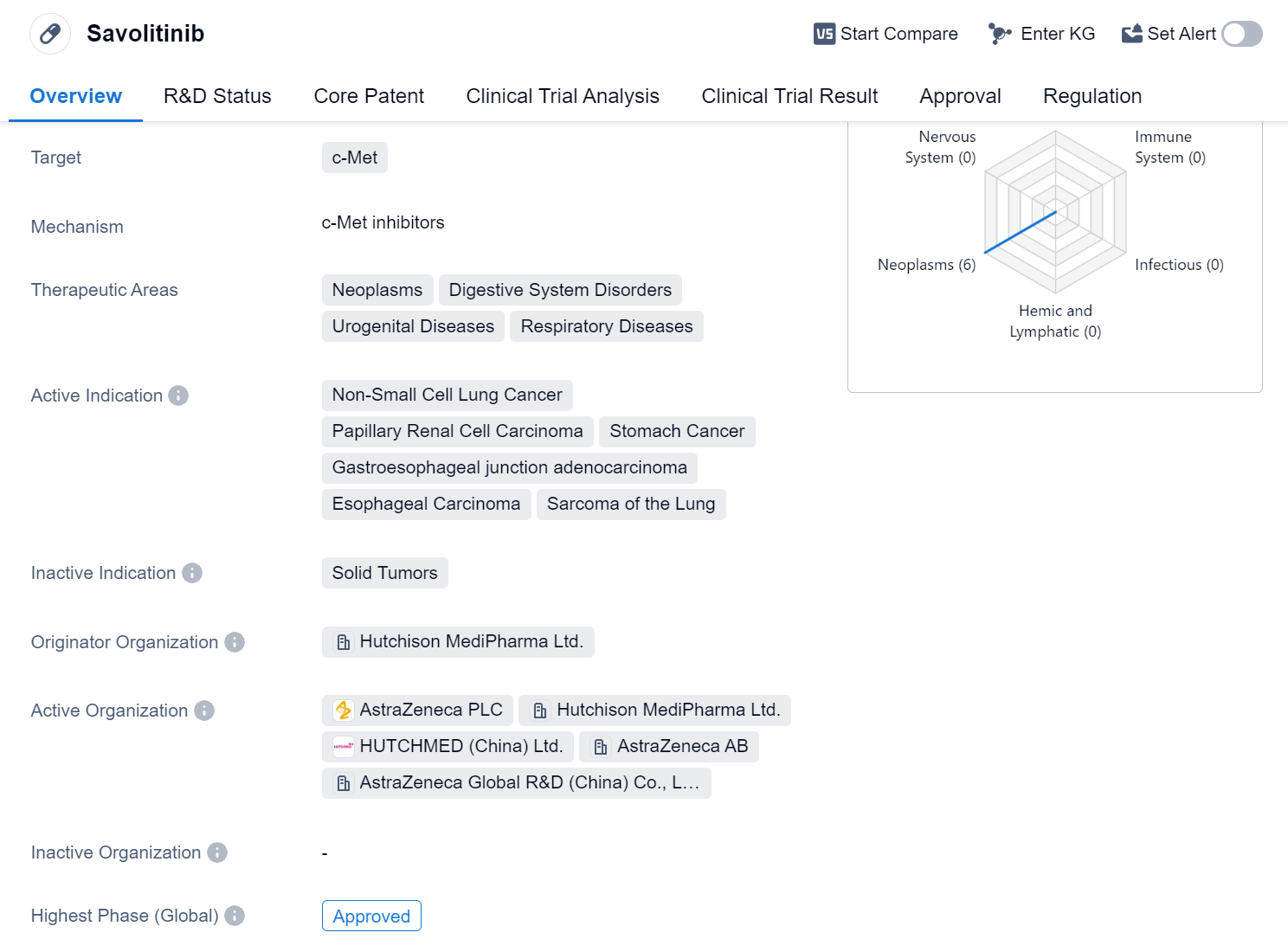Select the Non-Small Cell Lung Cancer tag
Image resolution: width=1288 pixels, height=952 pixels.
pos(447,395)
